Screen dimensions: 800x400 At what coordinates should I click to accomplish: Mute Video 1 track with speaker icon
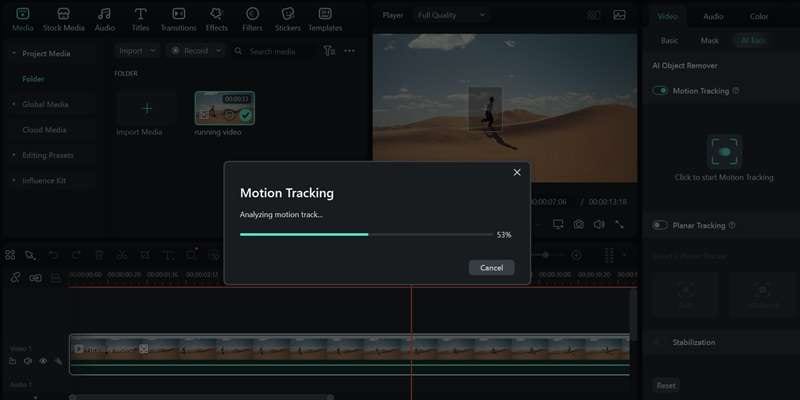(x=28, y=361)
